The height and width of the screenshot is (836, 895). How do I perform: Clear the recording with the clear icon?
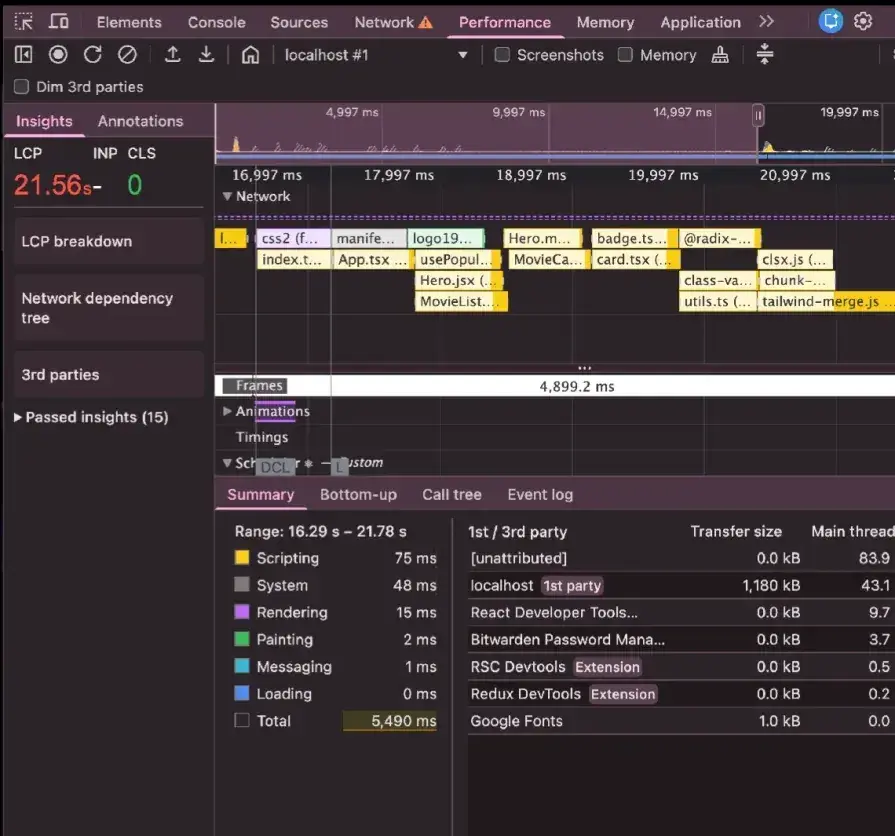click(127, 55)
